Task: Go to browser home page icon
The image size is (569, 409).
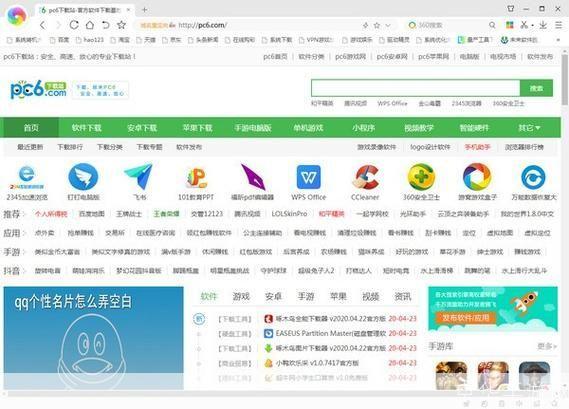Action: tap(90, 25)
